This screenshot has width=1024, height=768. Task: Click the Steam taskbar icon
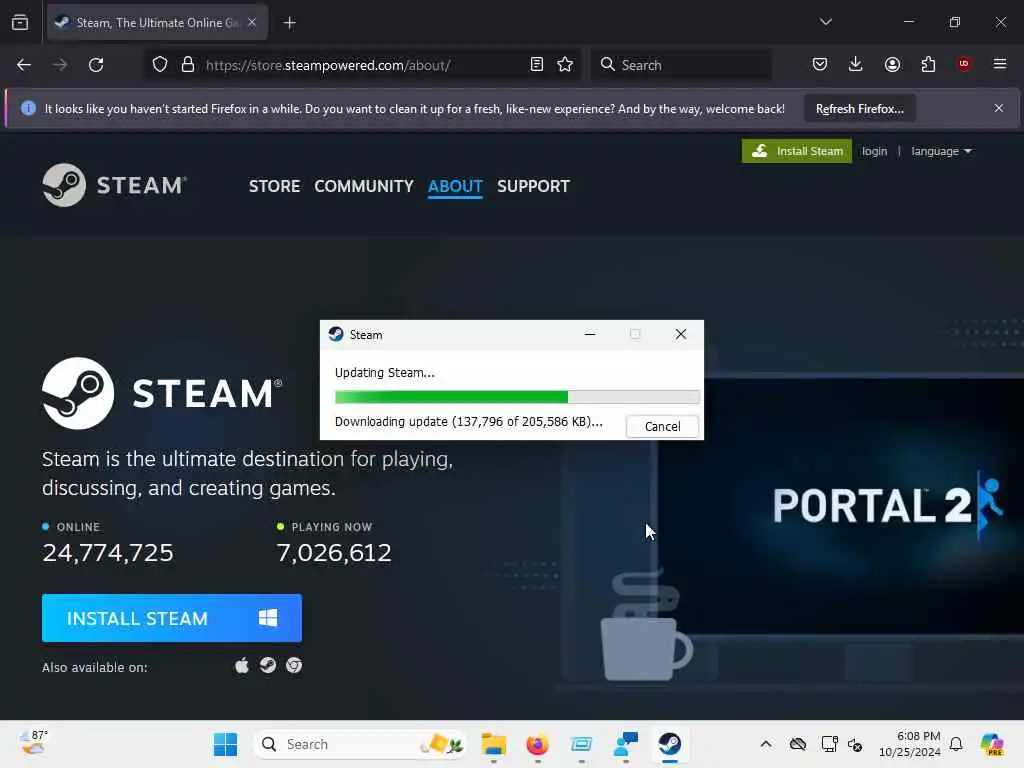[x=669, y=744]
